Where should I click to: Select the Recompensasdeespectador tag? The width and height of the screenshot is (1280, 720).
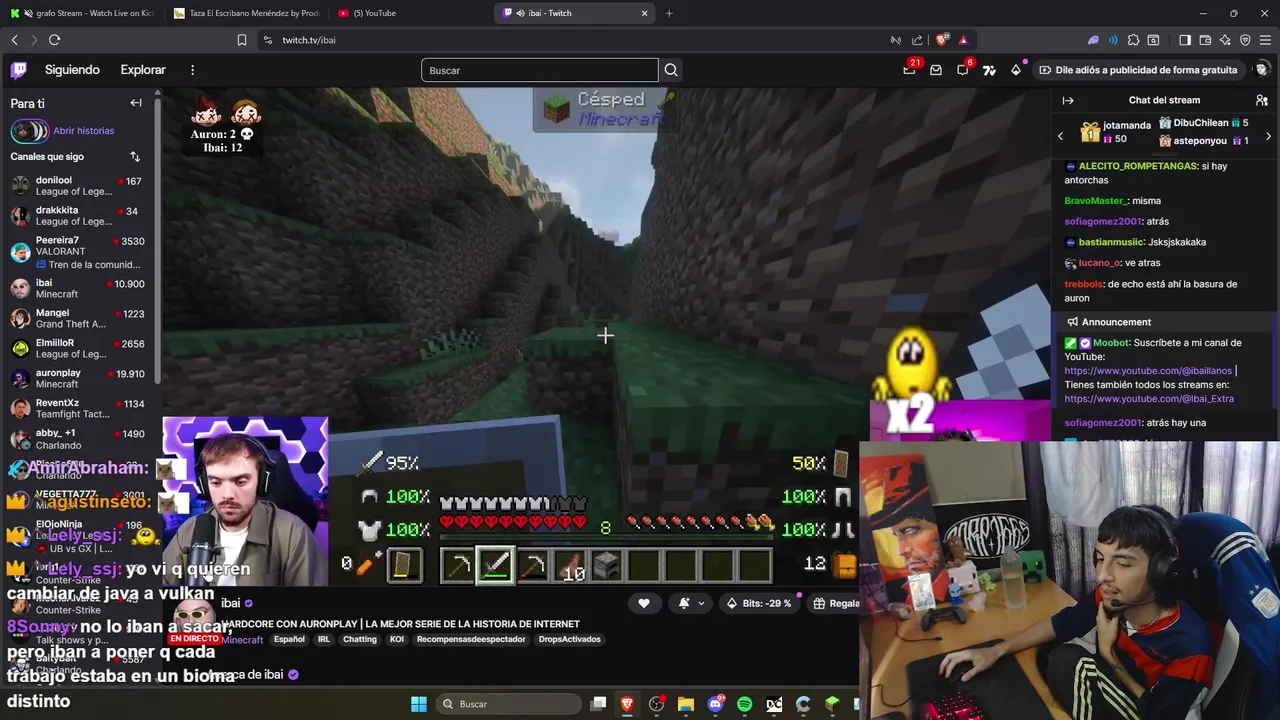[x=471, y=640]
